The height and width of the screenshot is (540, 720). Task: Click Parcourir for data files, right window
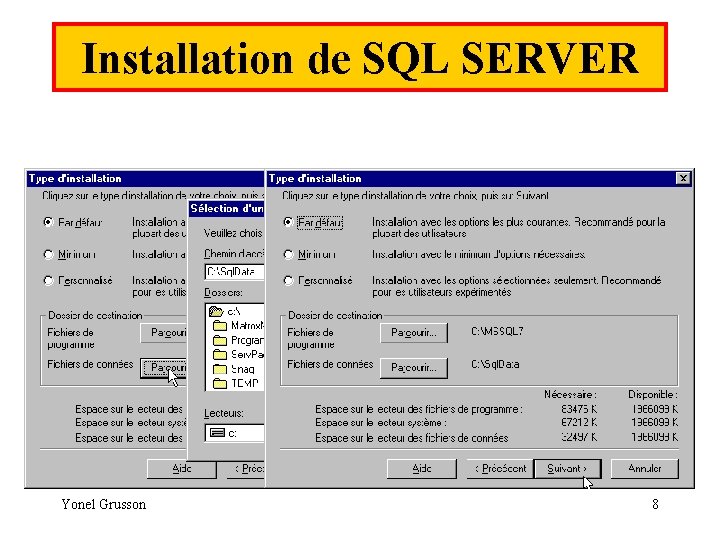tap(414, 367)
